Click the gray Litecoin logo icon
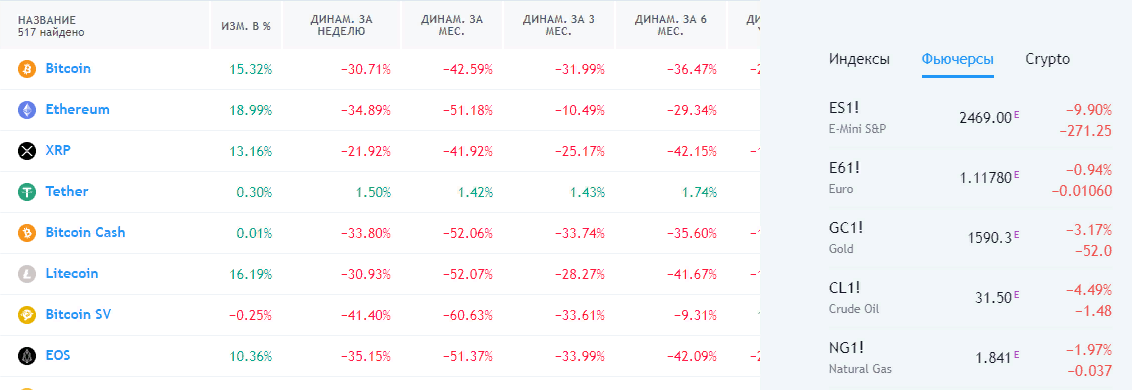This screenshot has width=1132, height=390. (x=27, y=274)
